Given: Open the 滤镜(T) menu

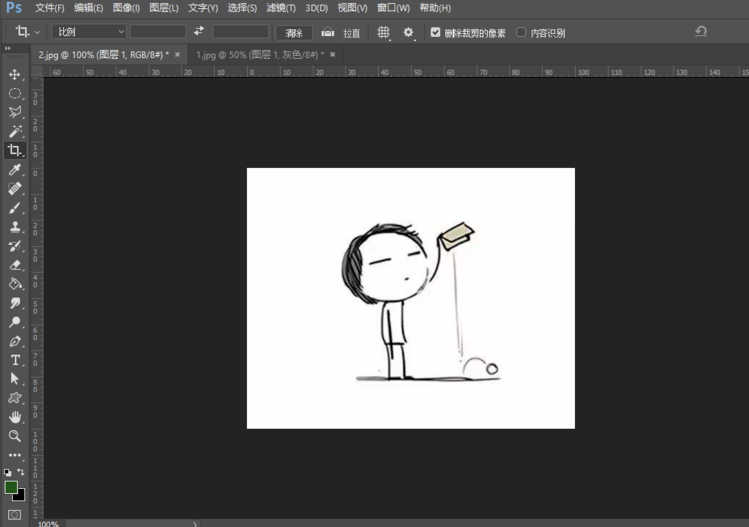Looking at the screenshot, I should [281, 8].
